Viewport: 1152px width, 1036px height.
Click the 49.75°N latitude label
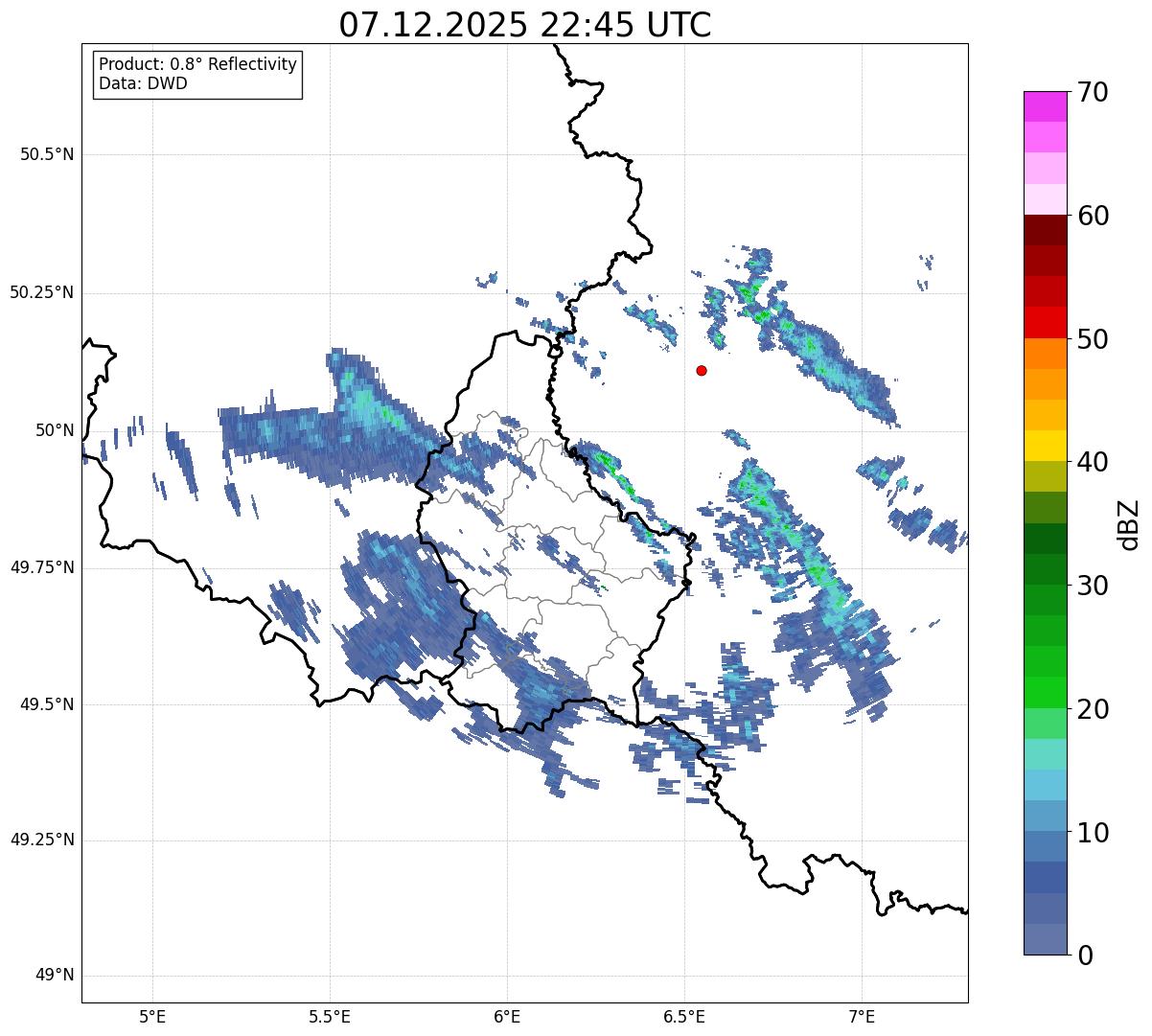tap(42, 567)
